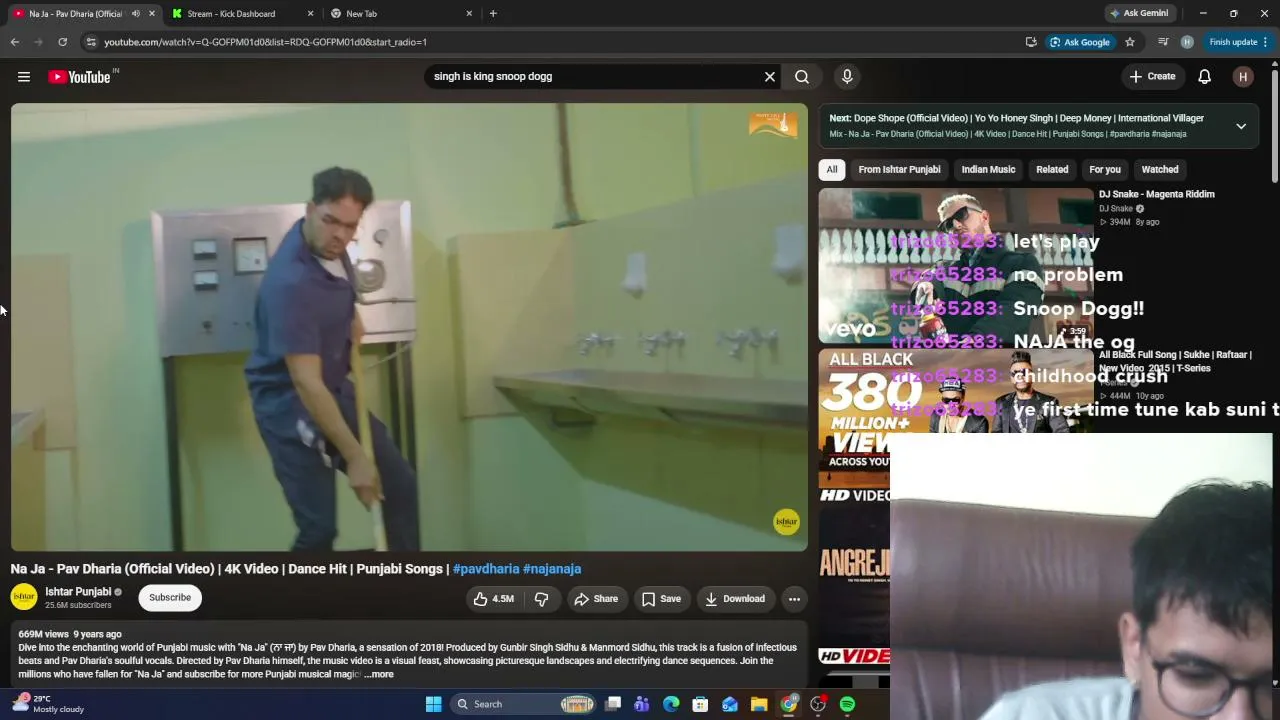Screen dimensions: 1280x720
Task: Open Spotify from the taskbar
Action: pos(847,704)
